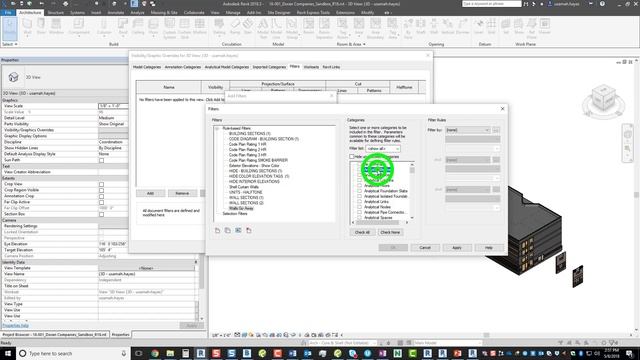
Task: Select the Room tool in ribbon
Action: click(309, 27)
